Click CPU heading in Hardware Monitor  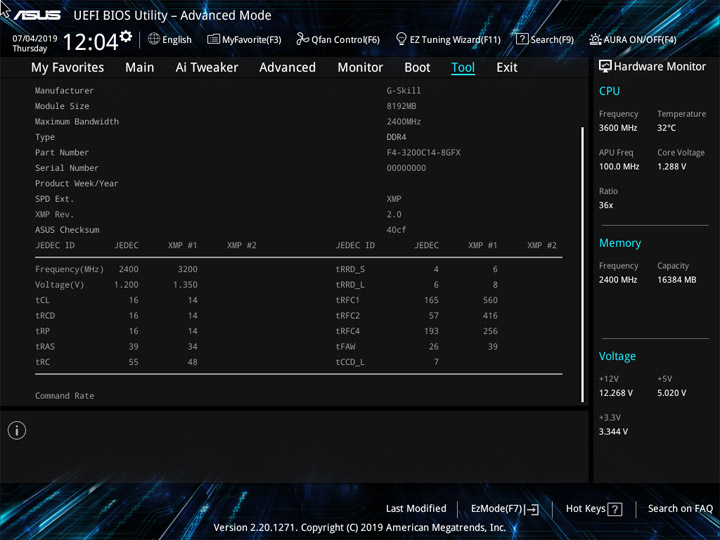click(x=609, y=91)
